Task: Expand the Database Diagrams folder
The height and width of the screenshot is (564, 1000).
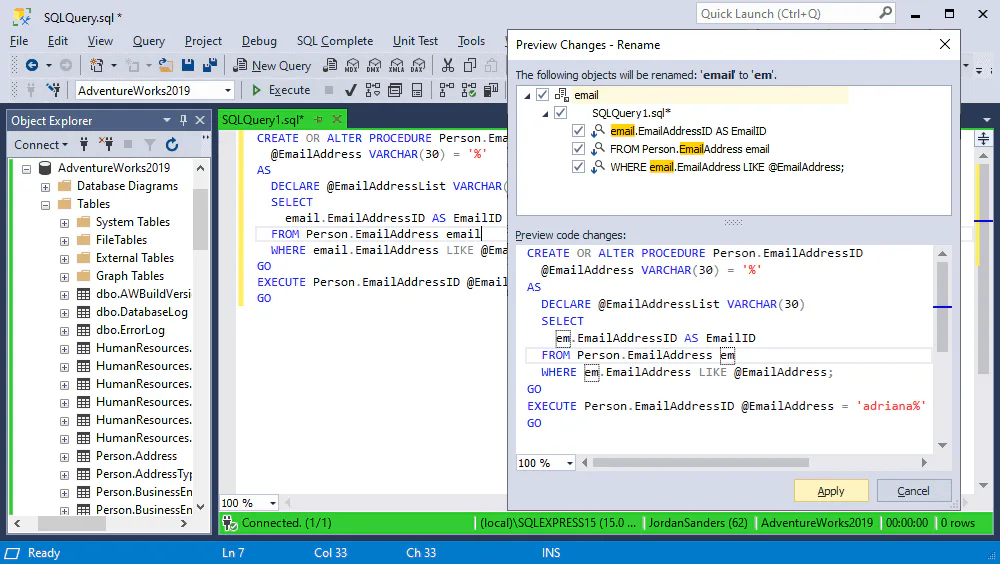Action: point(45,187)
